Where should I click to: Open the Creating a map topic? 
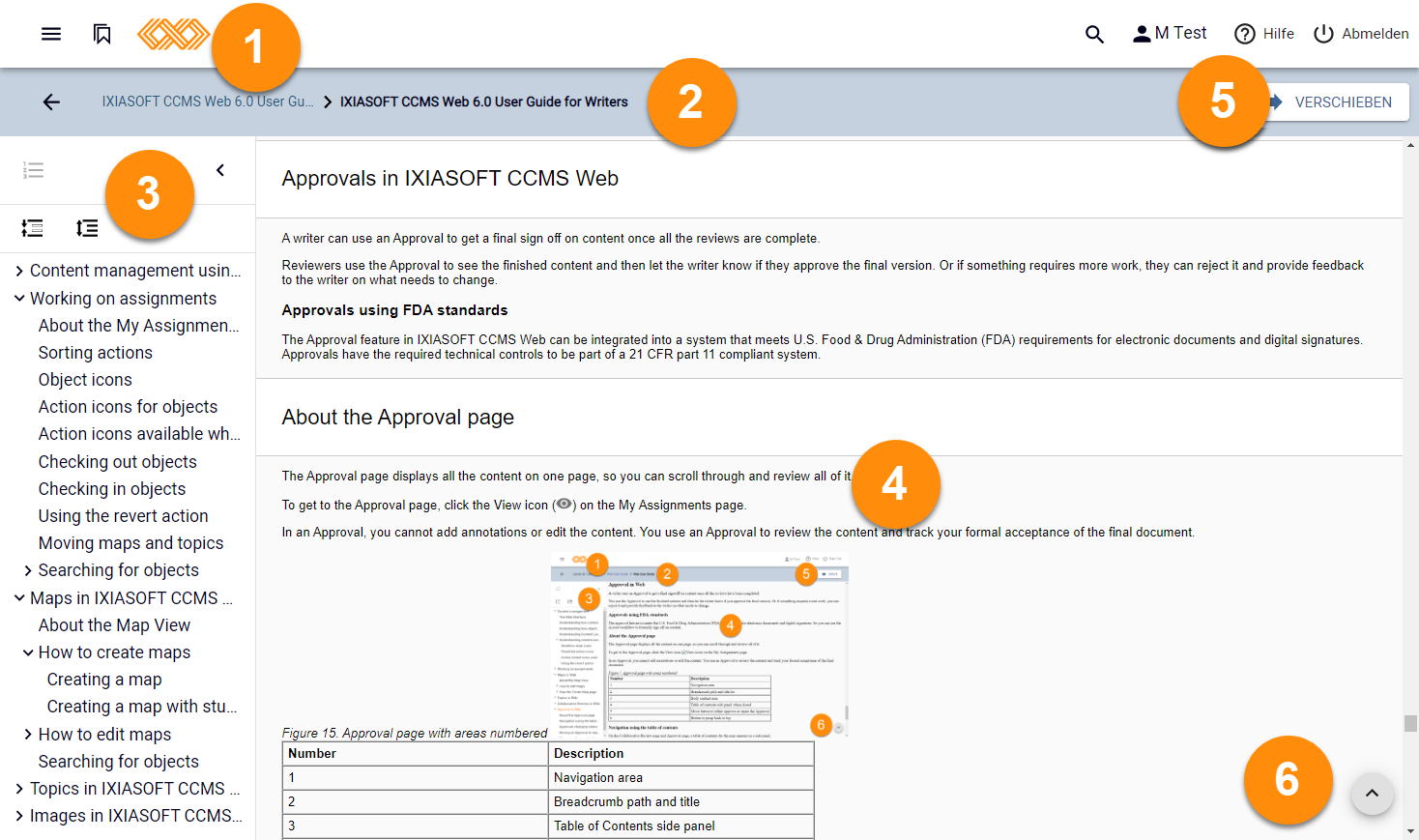click(x=104, y=680)
